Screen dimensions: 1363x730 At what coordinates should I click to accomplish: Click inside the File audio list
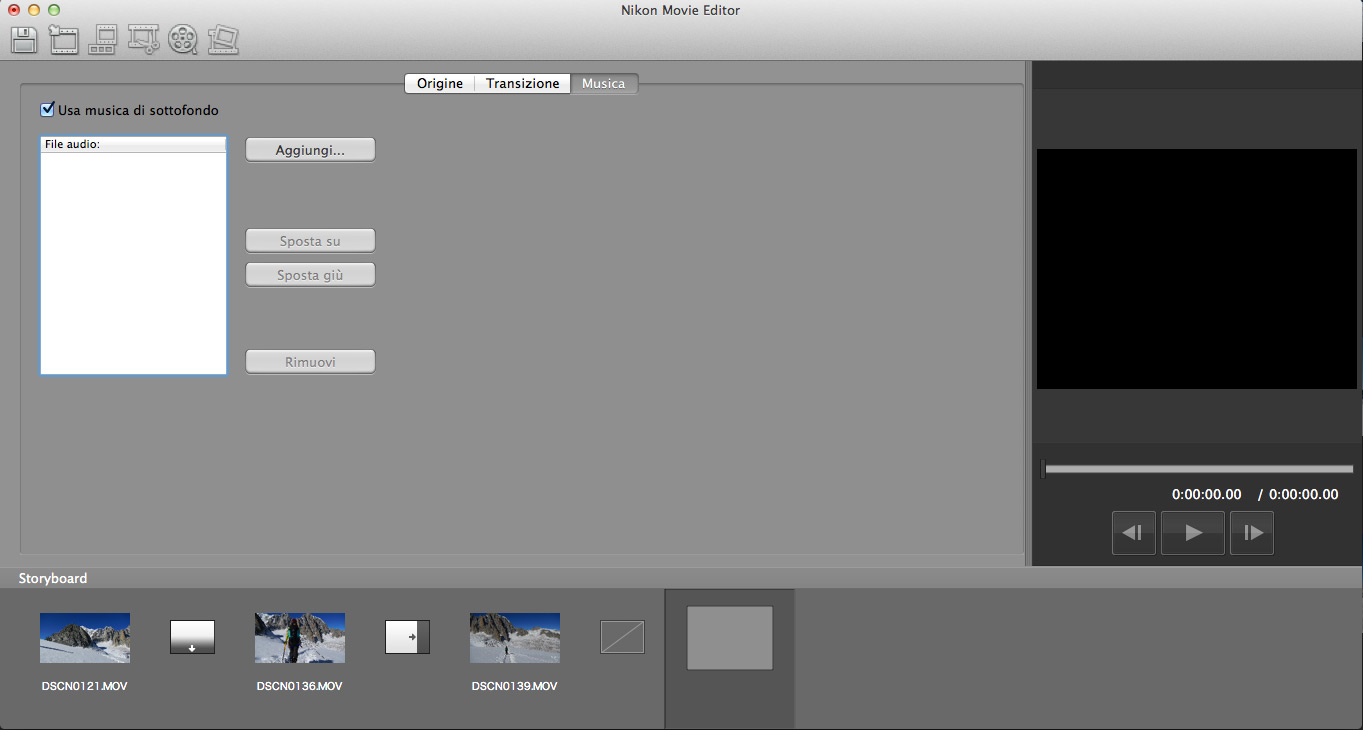(133, 263)
